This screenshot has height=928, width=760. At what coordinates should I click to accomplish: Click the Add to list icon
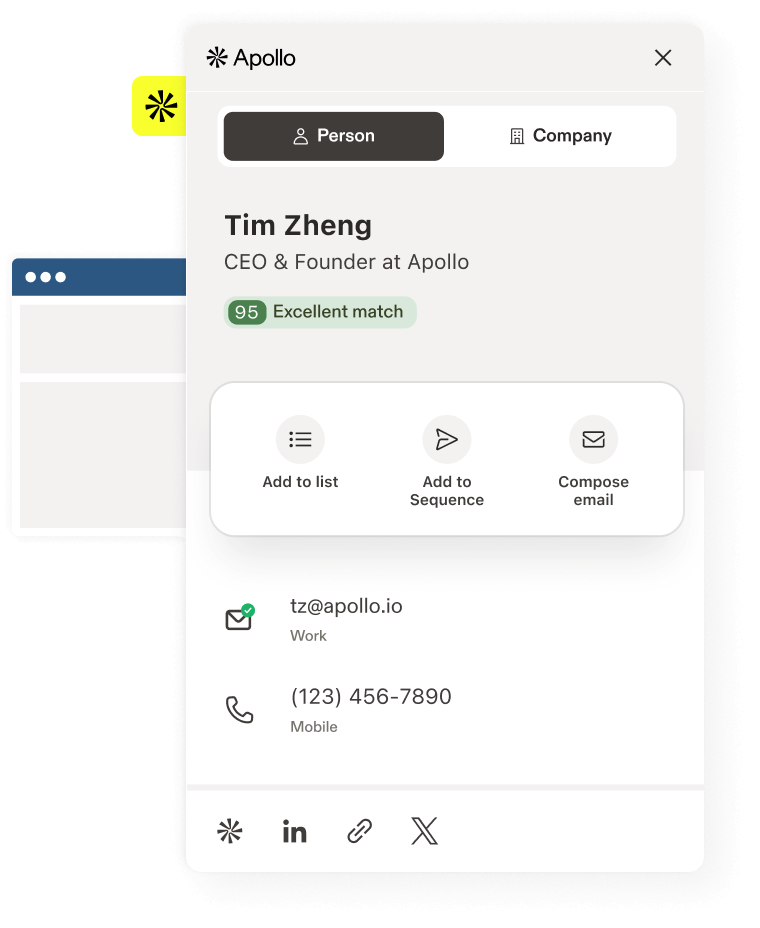pos(300,439)
